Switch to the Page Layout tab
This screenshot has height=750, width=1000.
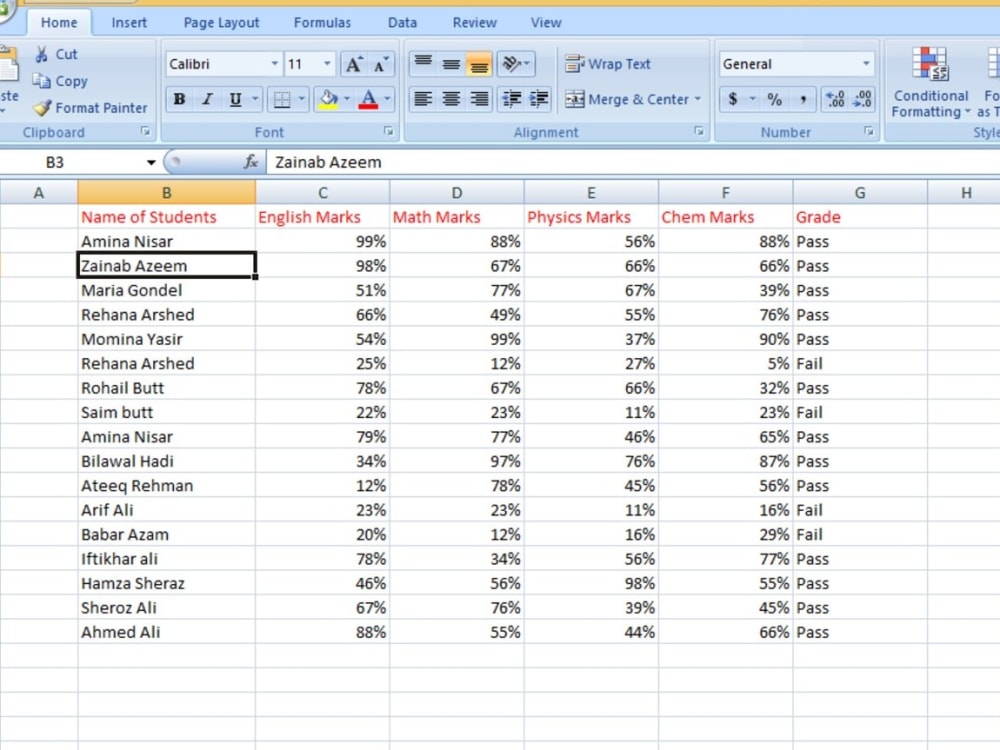point(221,23)
